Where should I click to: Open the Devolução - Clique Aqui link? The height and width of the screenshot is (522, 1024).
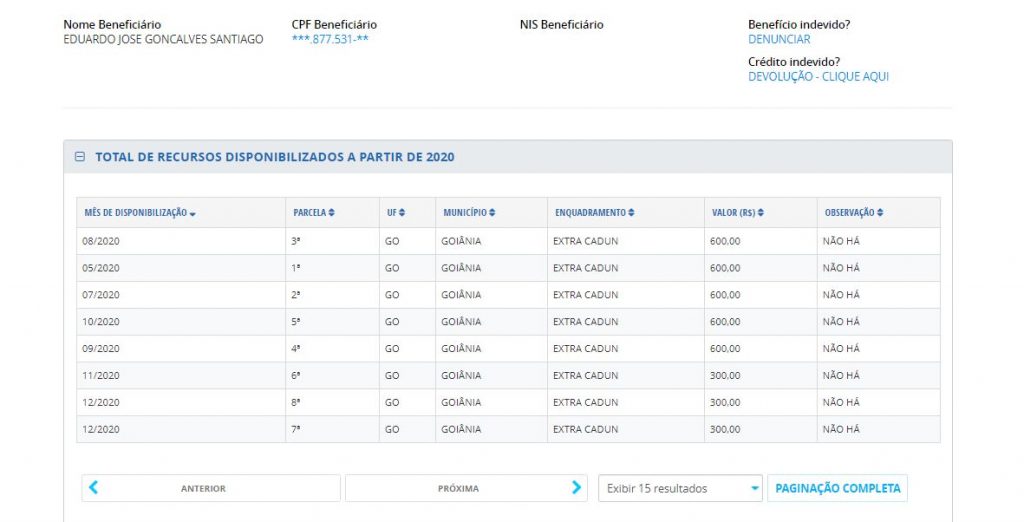pyautogui.click(x=818, y=77)
